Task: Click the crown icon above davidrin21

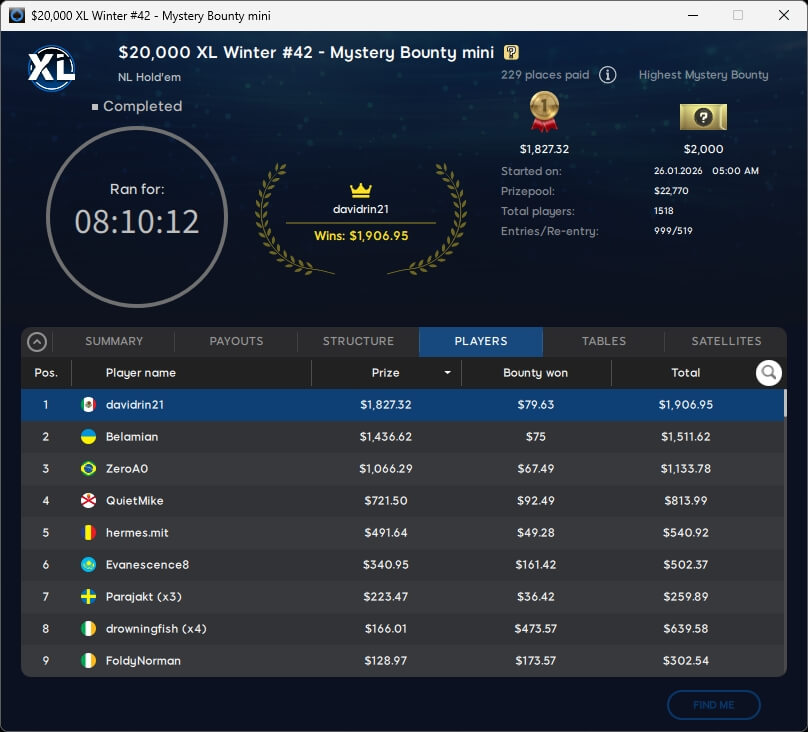Action: [360, 190]
